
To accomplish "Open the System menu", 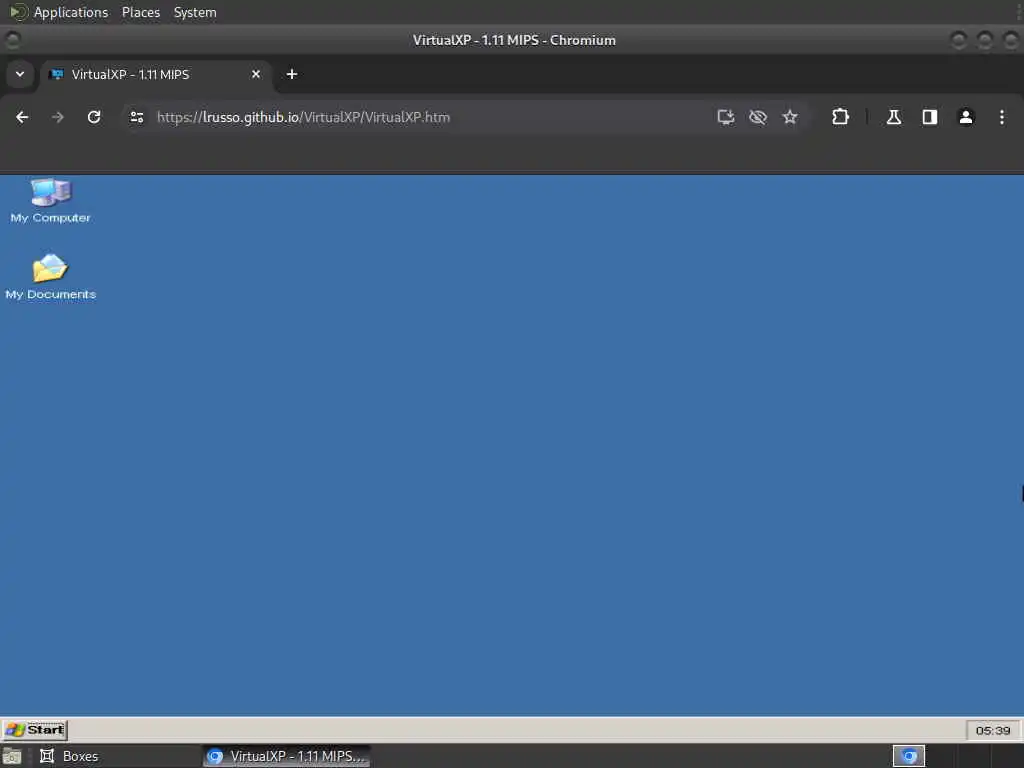I will (195, 12).
